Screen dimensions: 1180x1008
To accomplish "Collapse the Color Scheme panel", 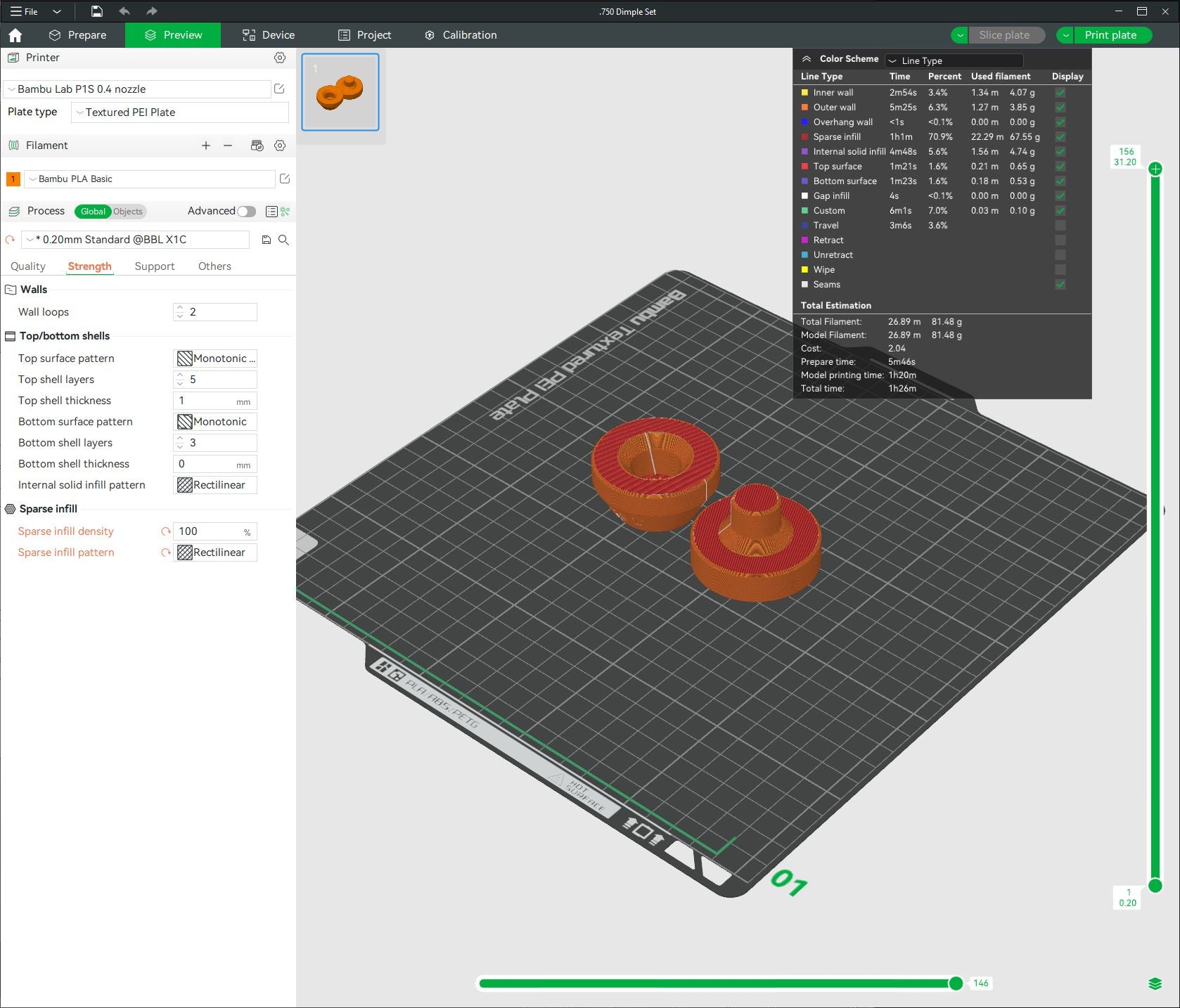I will (x=807, y=59).
